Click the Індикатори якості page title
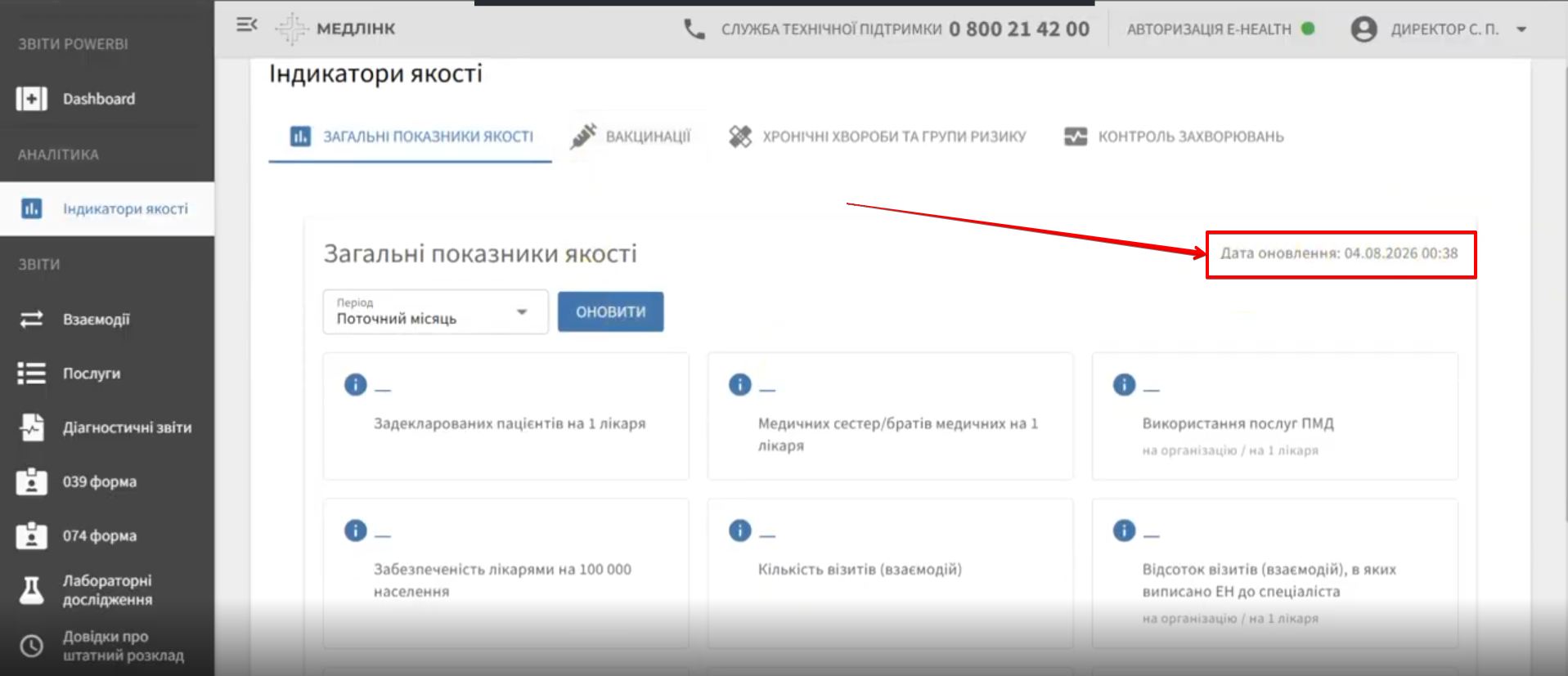The width and height of the screenshot is (1568, 676). [x=375, y=74]
